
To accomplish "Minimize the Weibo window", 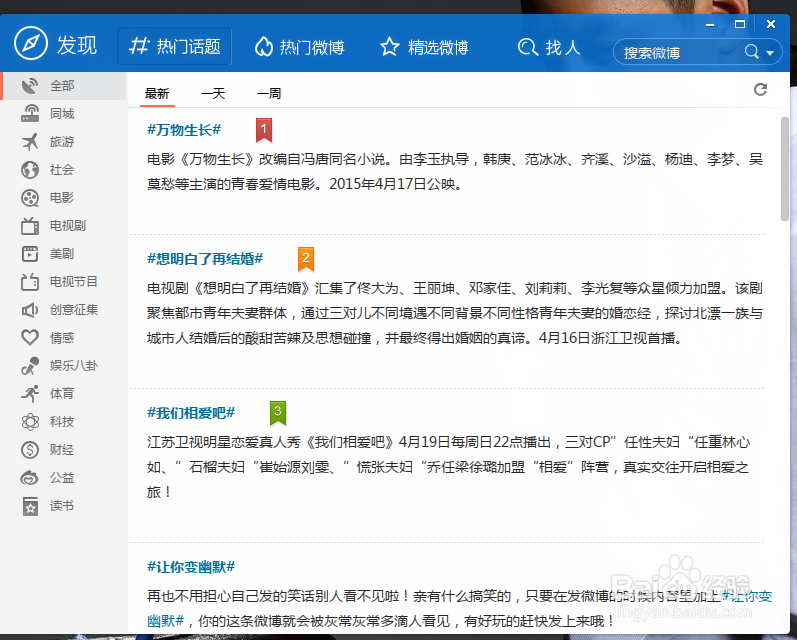I will 710,24.
